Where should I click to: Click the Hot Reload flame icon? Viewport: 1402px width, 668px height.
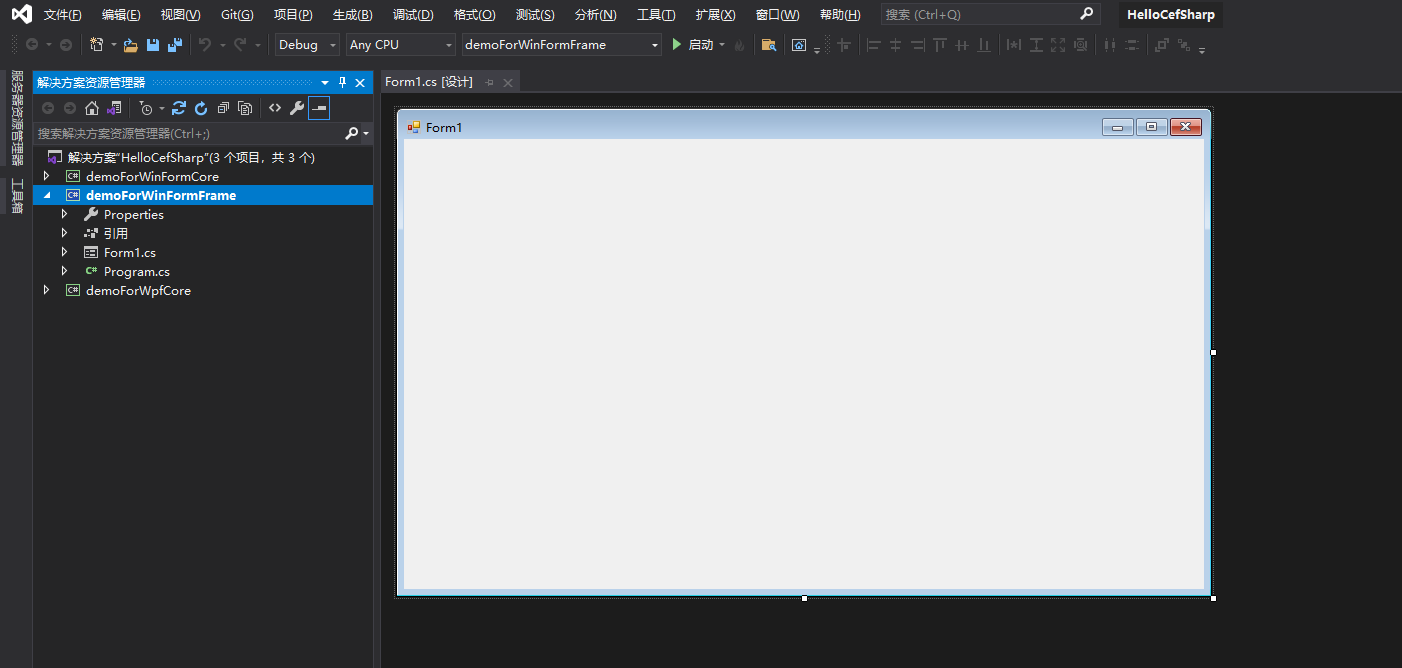[x=739, y=45]
